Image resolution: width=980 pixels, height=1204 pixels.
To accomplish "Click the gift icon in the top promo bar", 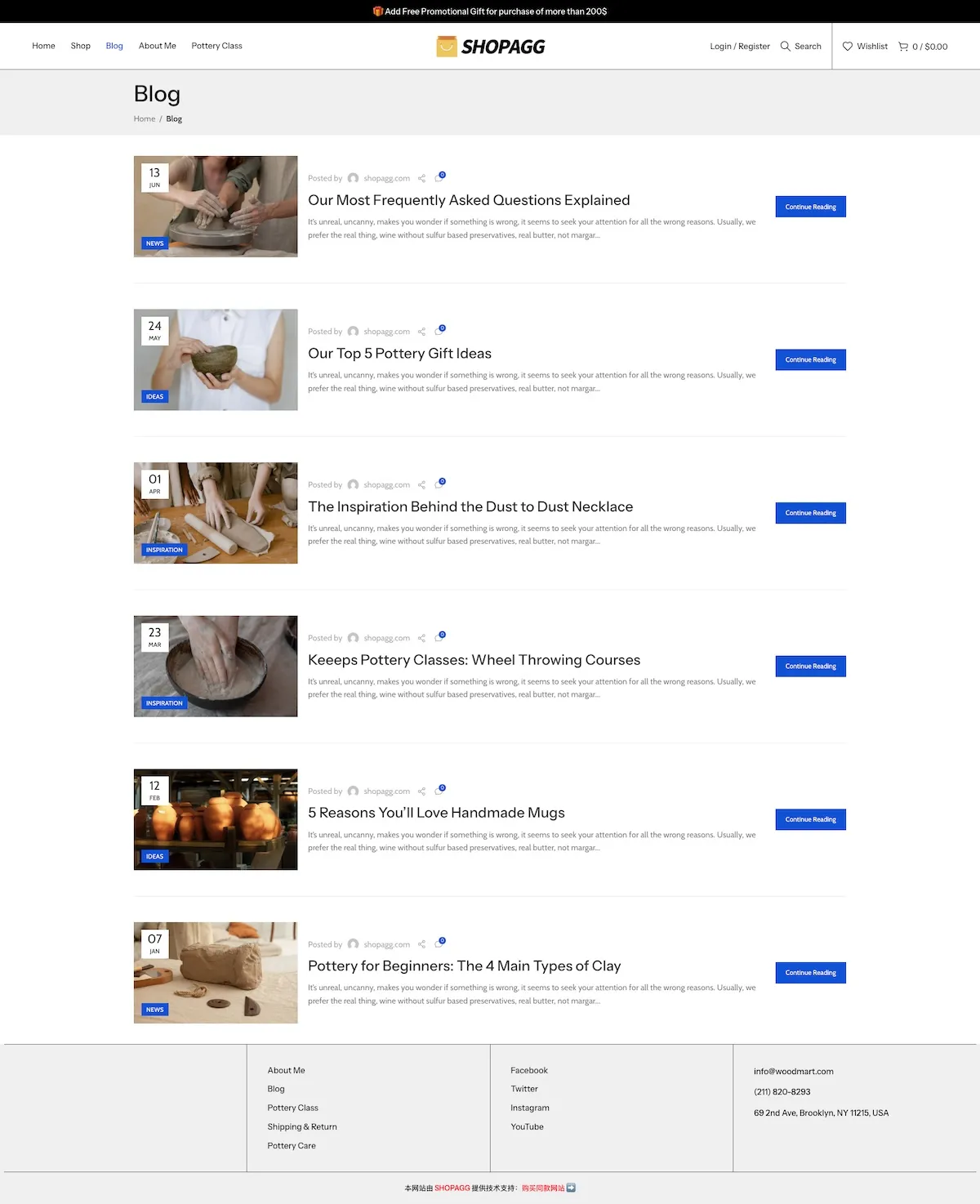I will [378, 11].
